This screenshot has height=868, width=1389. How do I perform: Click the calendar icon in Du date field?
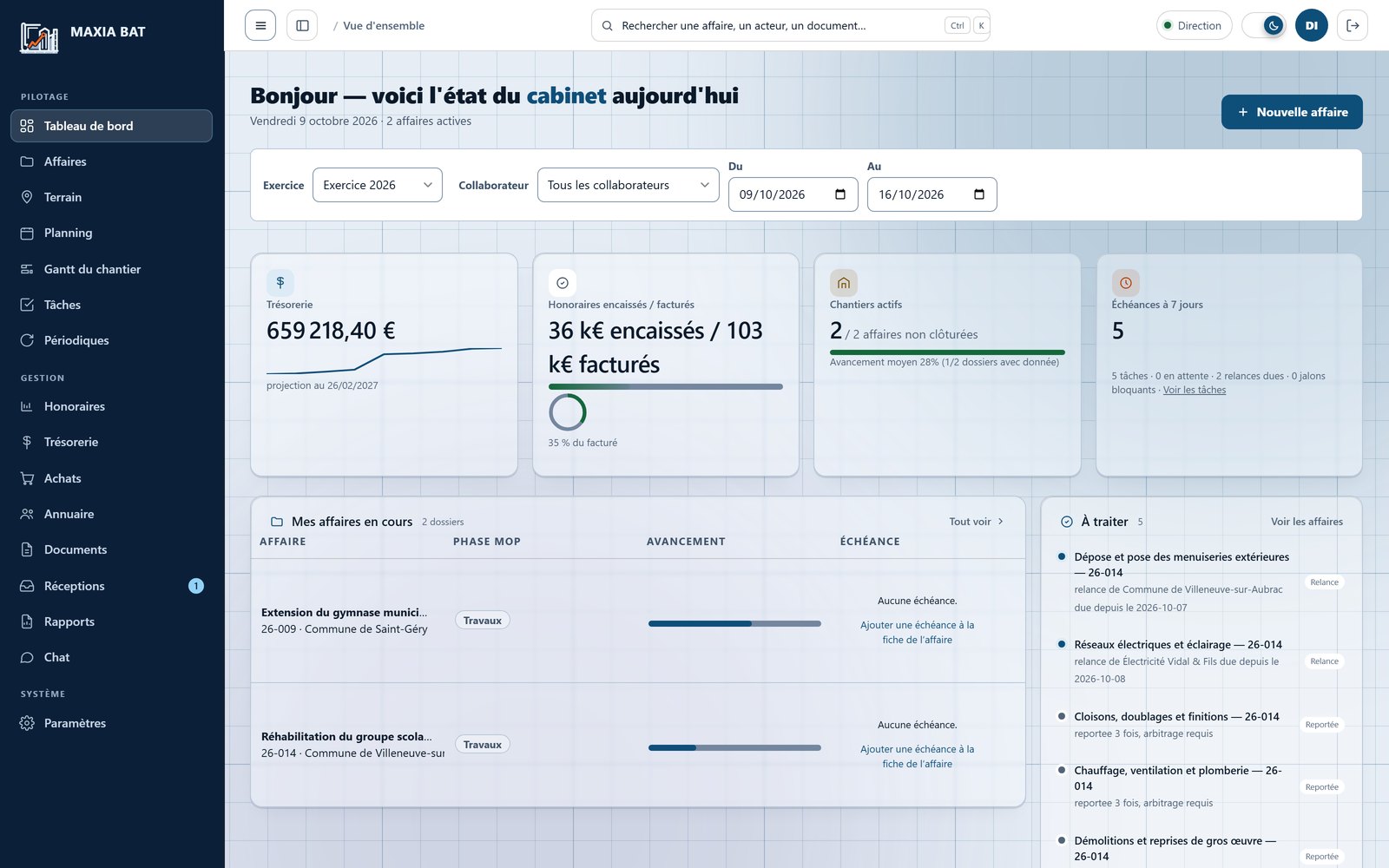tap(839, 194)
